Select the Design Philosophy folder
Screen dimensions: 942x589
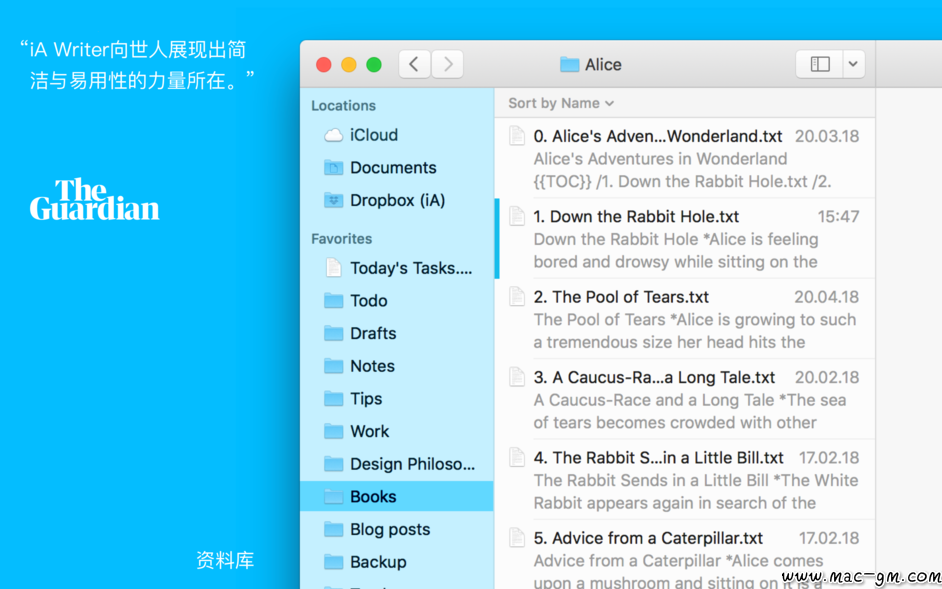(411, 464)
